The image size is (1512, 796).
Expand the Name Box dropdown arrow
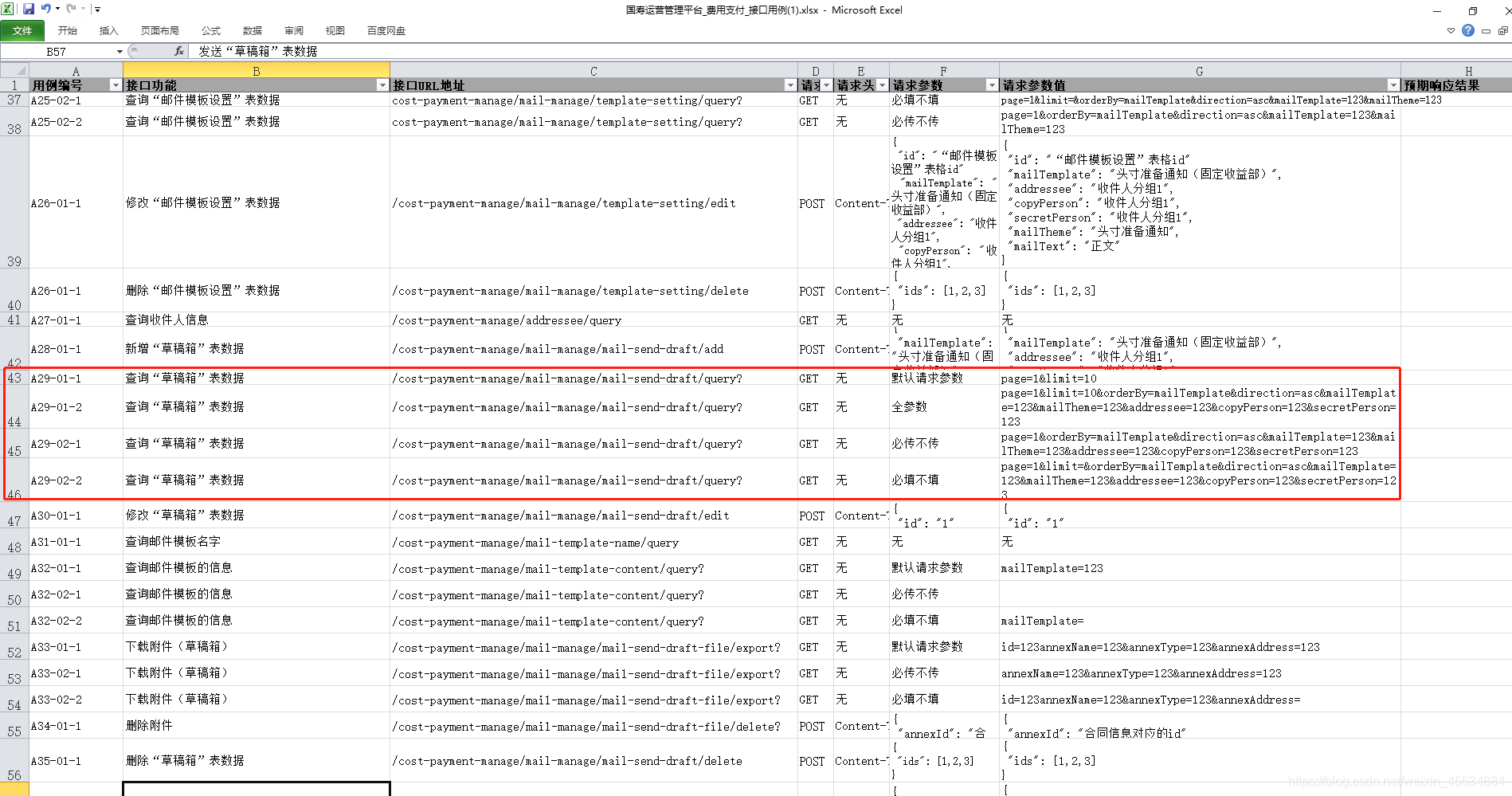click(119, 51)
